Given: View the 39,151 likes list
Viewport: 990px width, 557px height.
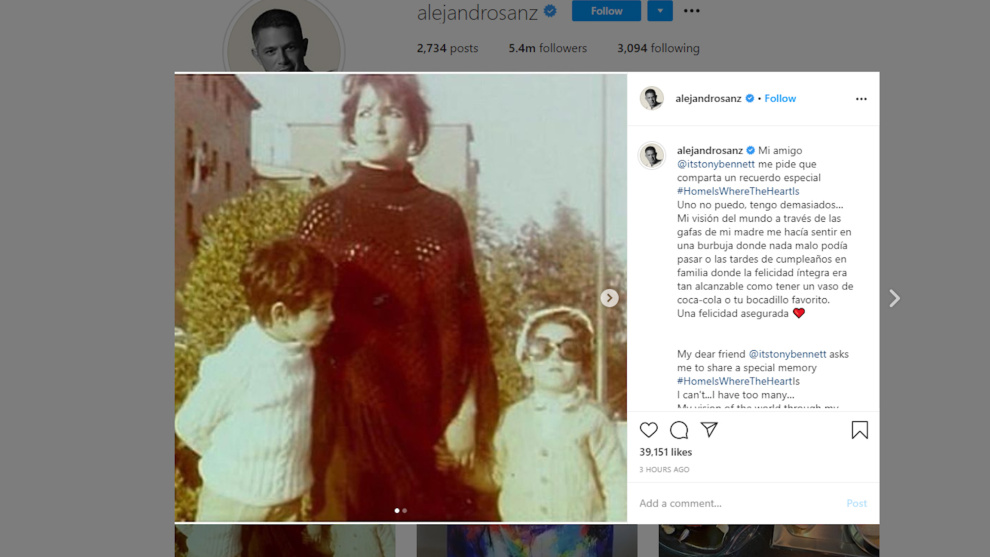Looking at the screenshot, I should coord(665,452).
